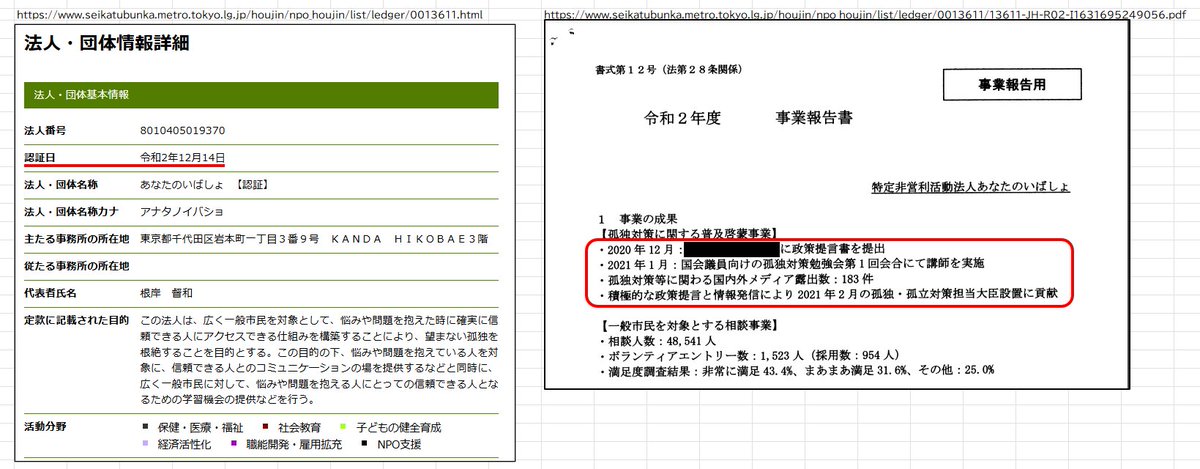Viewport: 1200px width, 469px height.
Task: Click the 定款に記載された目的 label
Action: click(x=75, y=320)
